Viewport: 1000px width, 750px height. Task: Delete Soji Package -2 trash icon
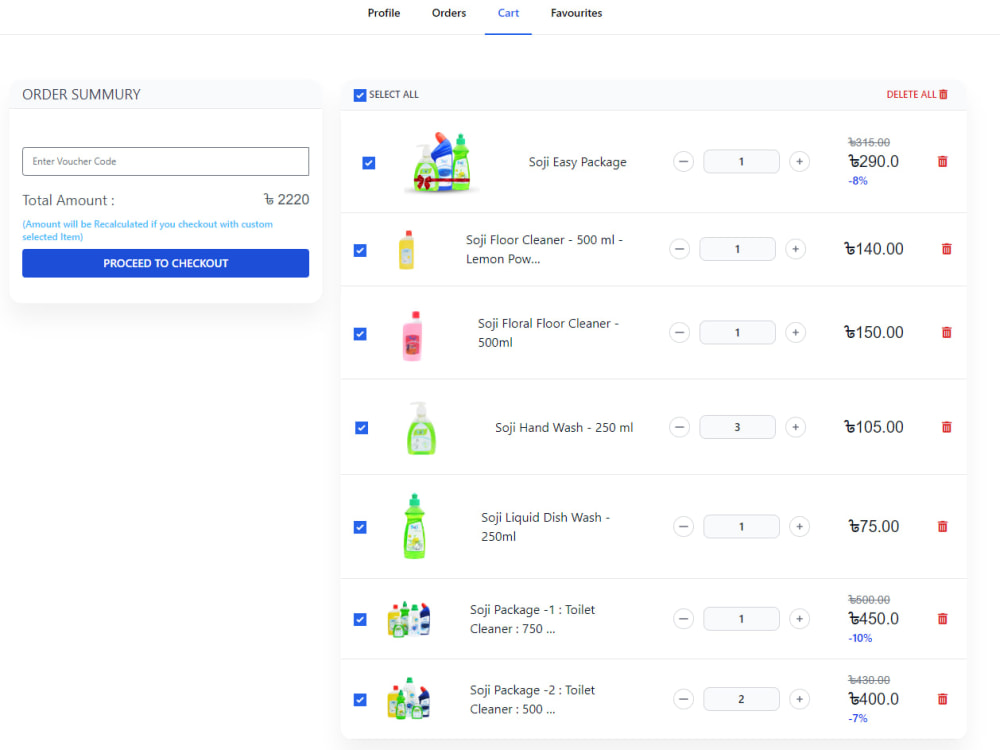tap(942, 699)
